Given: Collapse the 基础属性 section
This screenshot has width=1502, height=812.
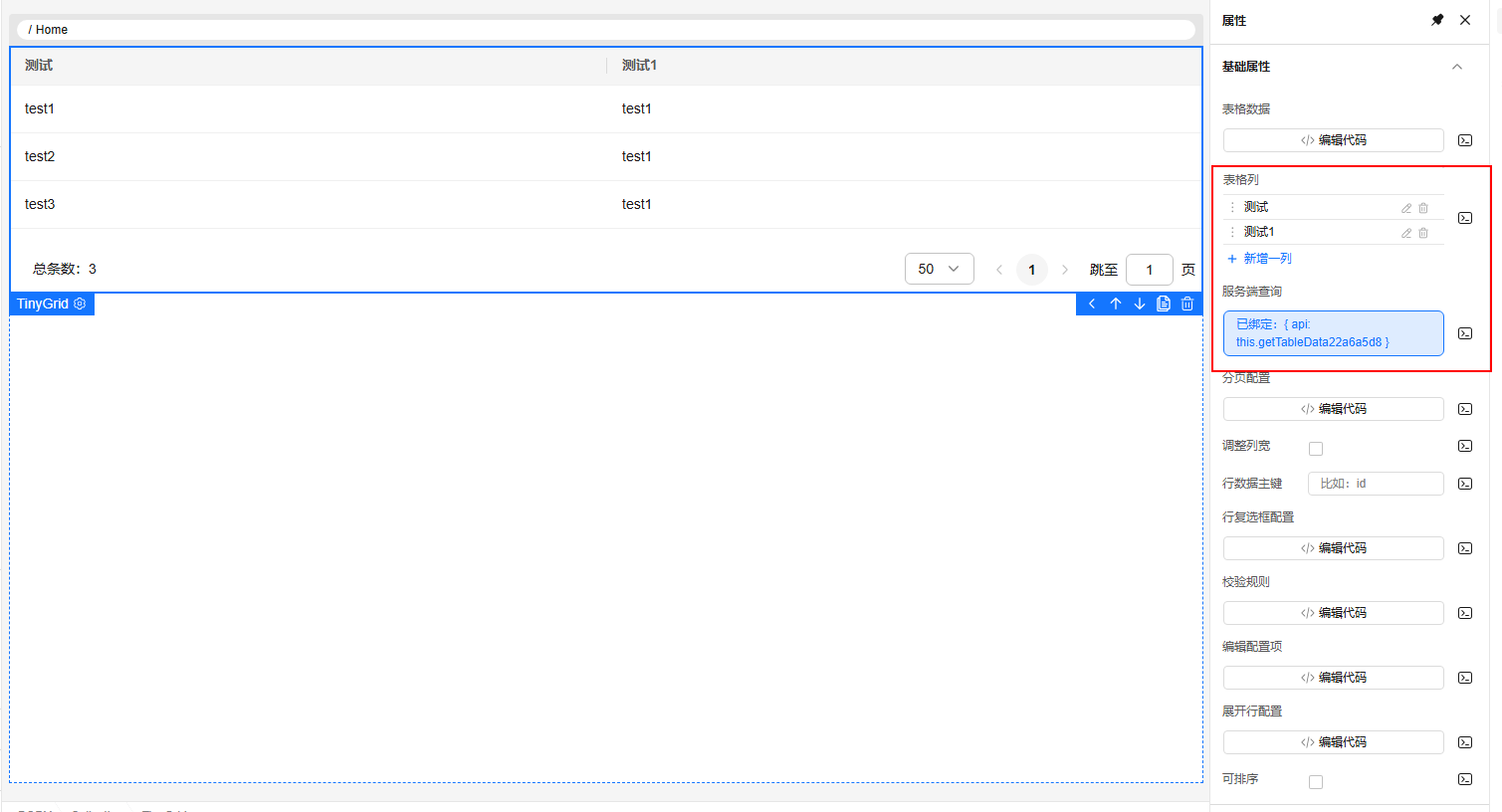Looking at the screenshot, I should tap(1457, 67).
